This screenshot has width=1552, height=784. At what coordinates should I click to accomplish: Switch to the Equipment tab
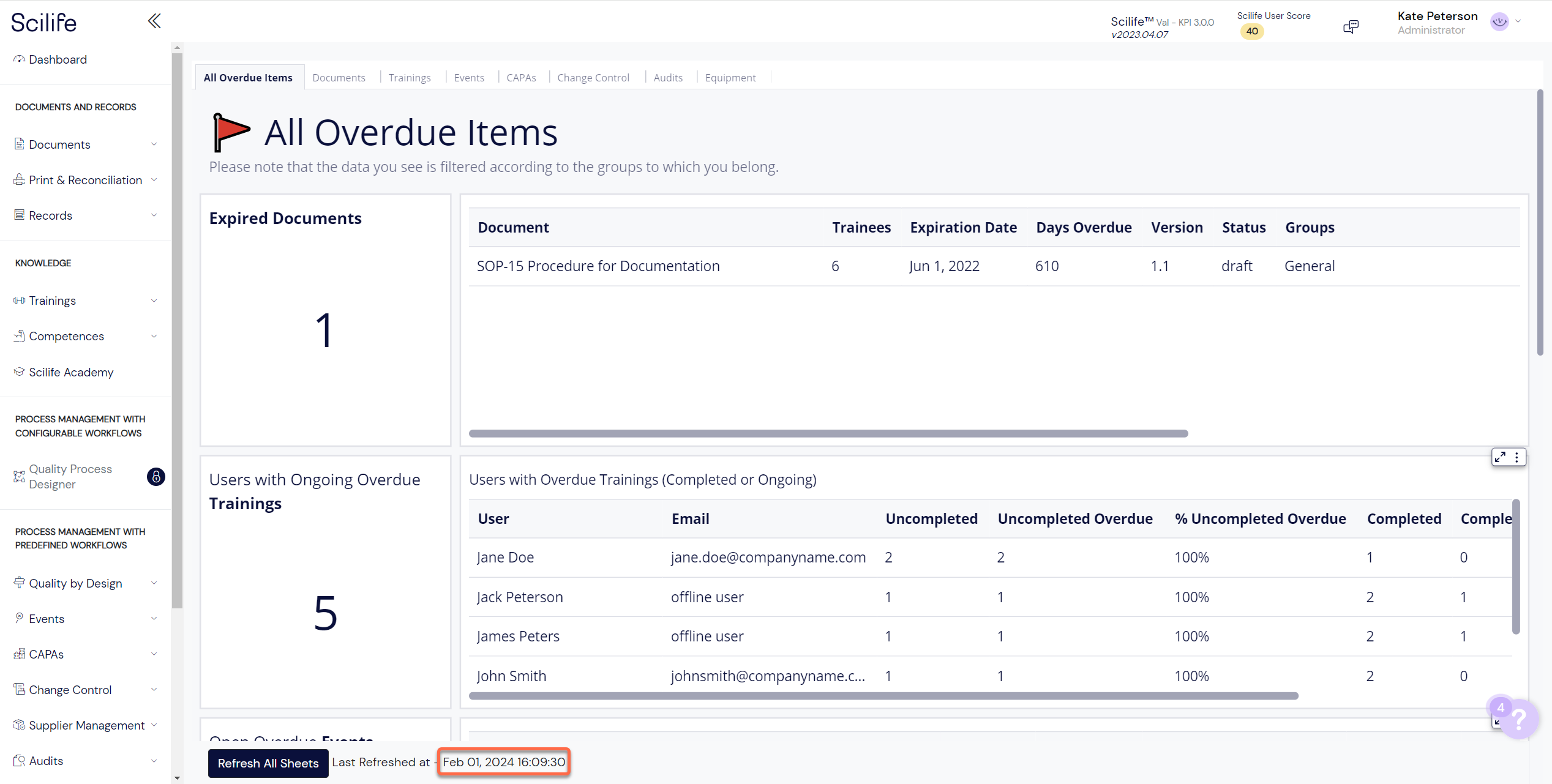click(730, 78)
